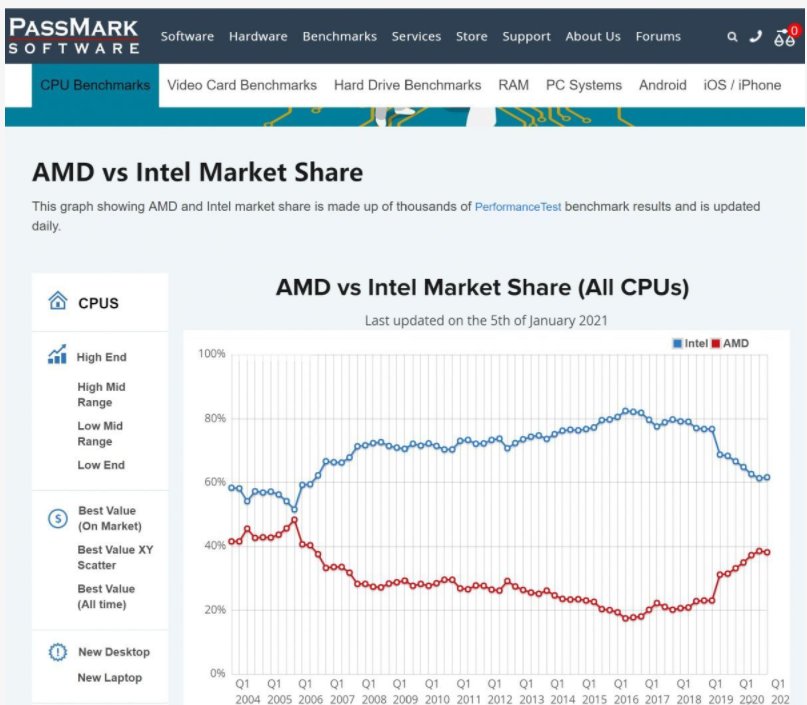
Task: Expand the Software menu
Action: pos(187,37)
